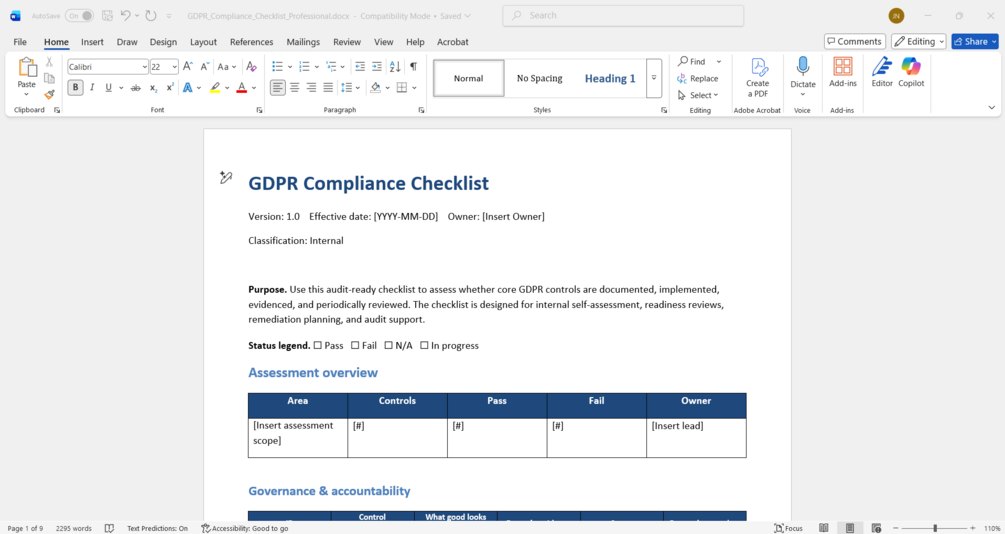Toggle Italic formatting button
The image size is (1005, 534).
92,87
